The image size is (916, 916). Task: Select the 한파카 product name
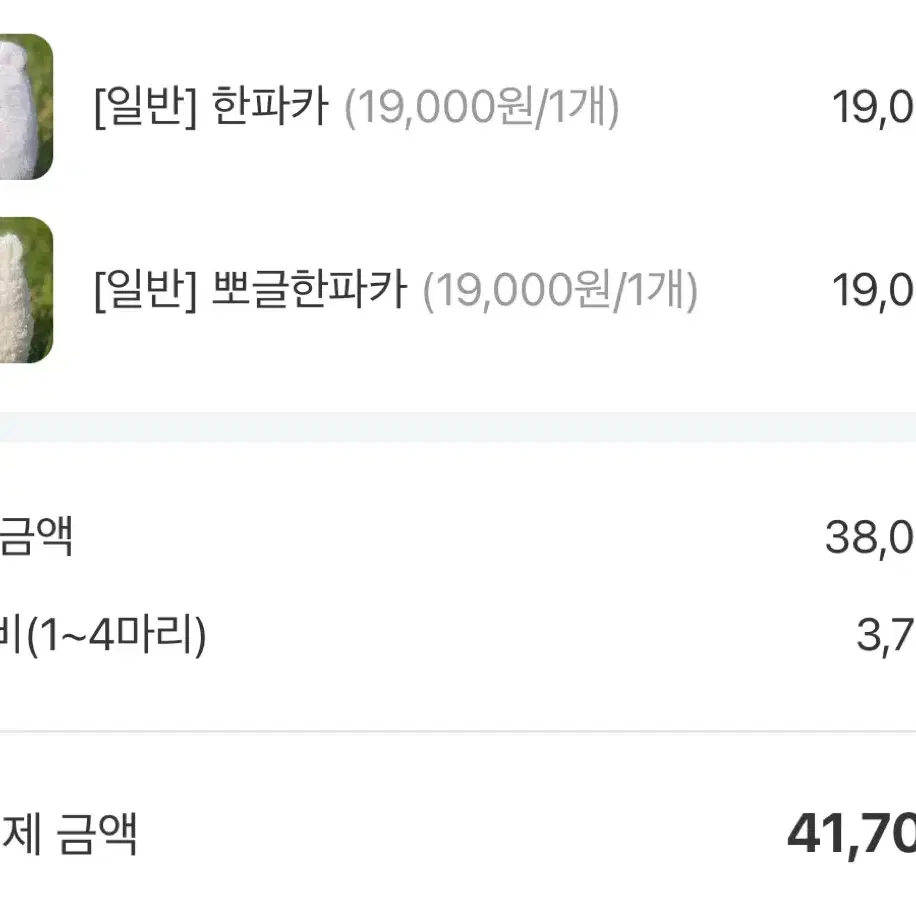[x=270, y=106]
